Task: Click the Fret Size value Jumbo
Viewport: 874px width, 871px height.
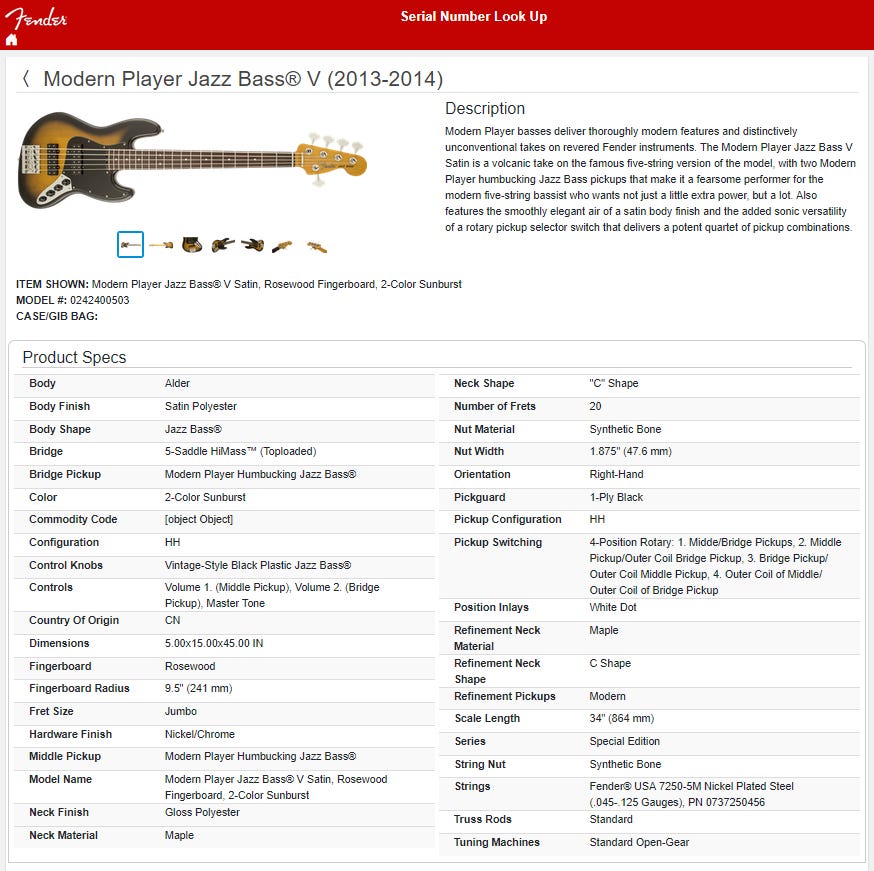Action: click(x=181, y=711)
